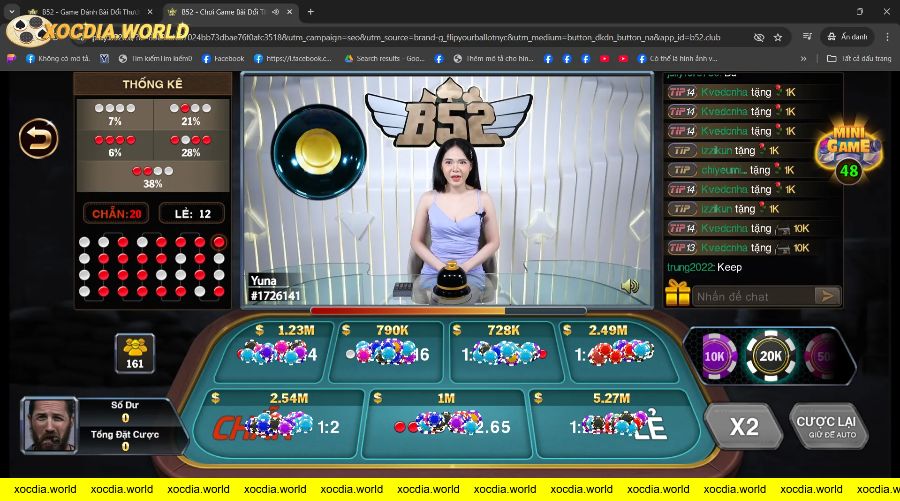Click the round back arrow button
Screen dimensions: 900x501
click(x=38, y=138)
